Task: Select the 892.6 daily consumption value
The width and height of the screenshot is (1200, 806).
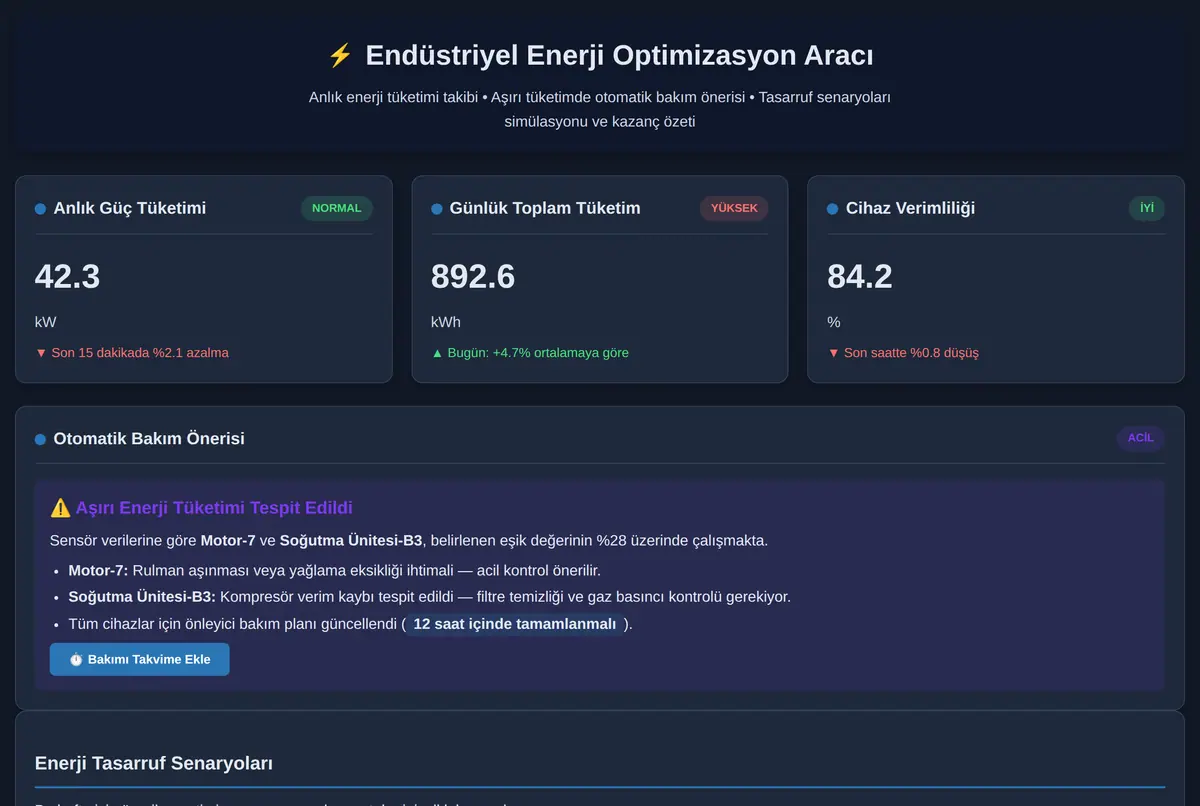Action: [473, 276]
